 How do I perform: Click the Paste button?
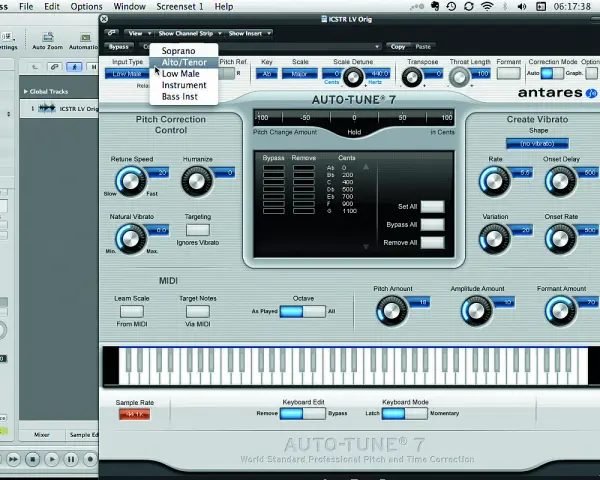click(423, 47)
